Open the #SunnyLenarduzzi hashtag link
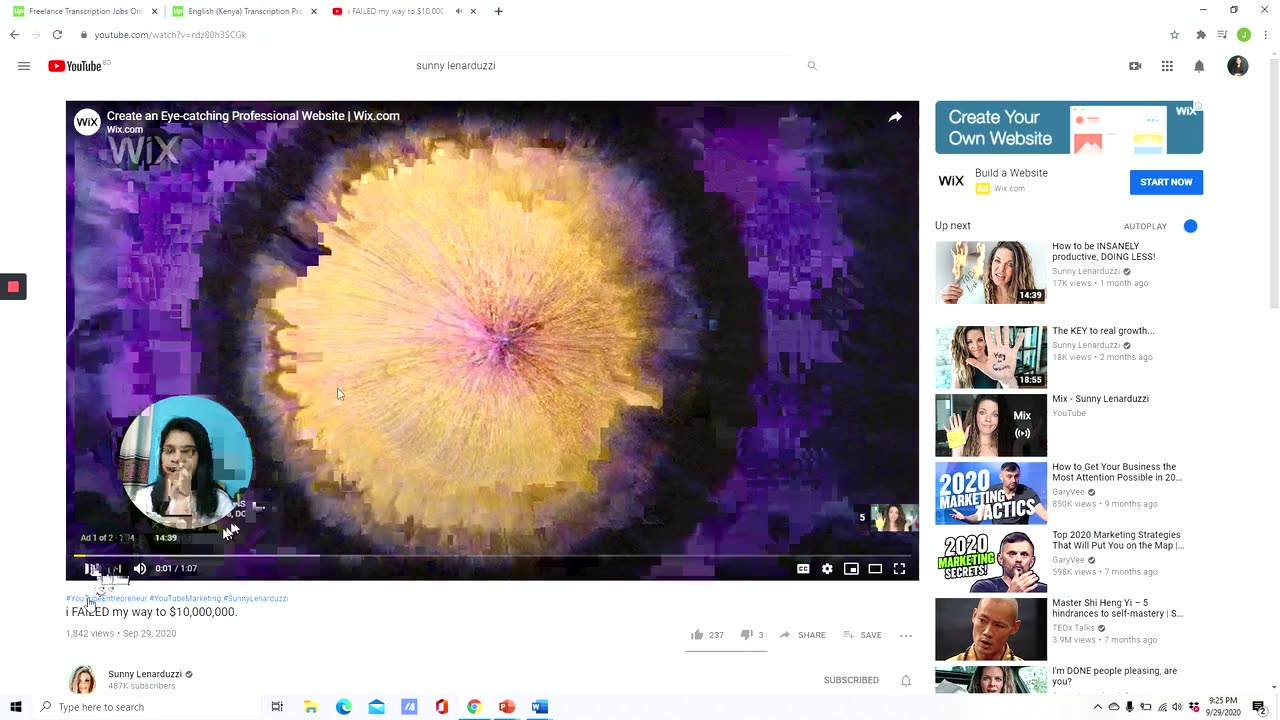 (256, 598)
